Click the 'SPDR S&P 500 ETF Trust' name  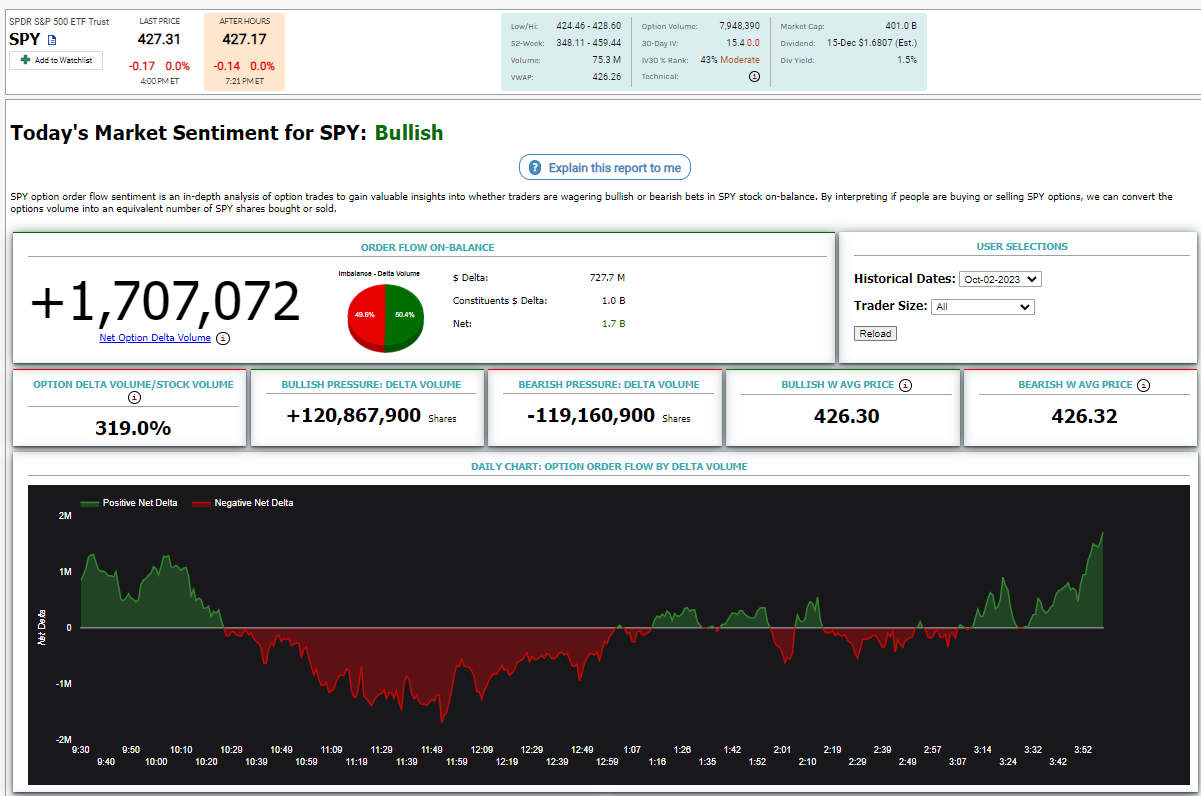(59, 21)
